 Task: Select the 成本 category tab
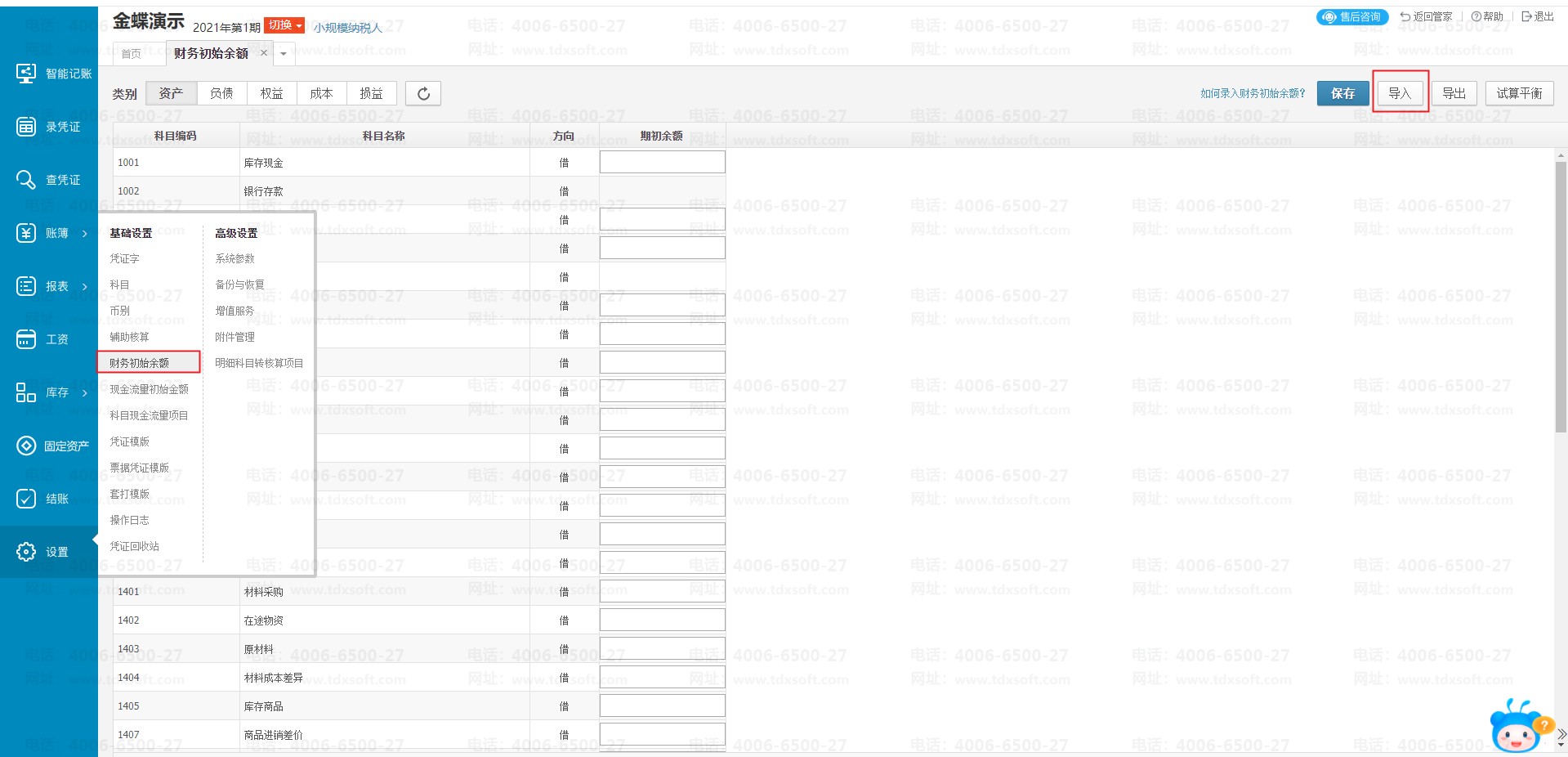coord(321,93)
